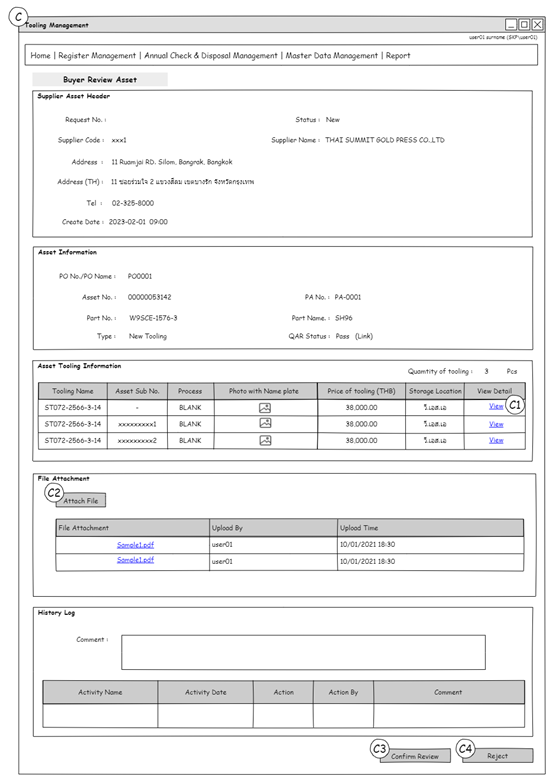Image resolution: width=556 pixels, height=783 pixels.
Task: Click the Asset Sub No. column header
Action: click(x=137, y=391)
